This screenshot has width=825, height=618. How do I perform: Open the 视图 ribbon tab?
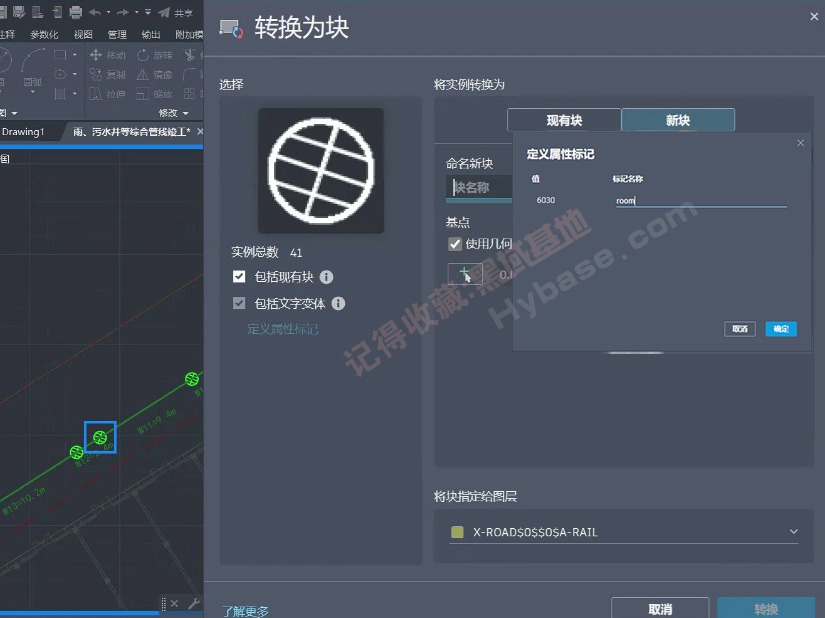coord(83,35)
